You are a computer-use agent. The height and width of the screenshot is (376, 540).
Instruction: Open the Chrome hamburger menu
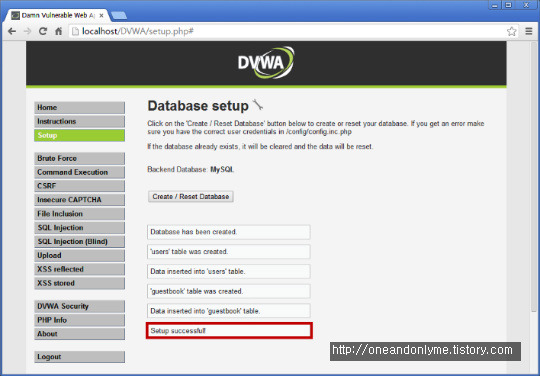pos(529,31)
